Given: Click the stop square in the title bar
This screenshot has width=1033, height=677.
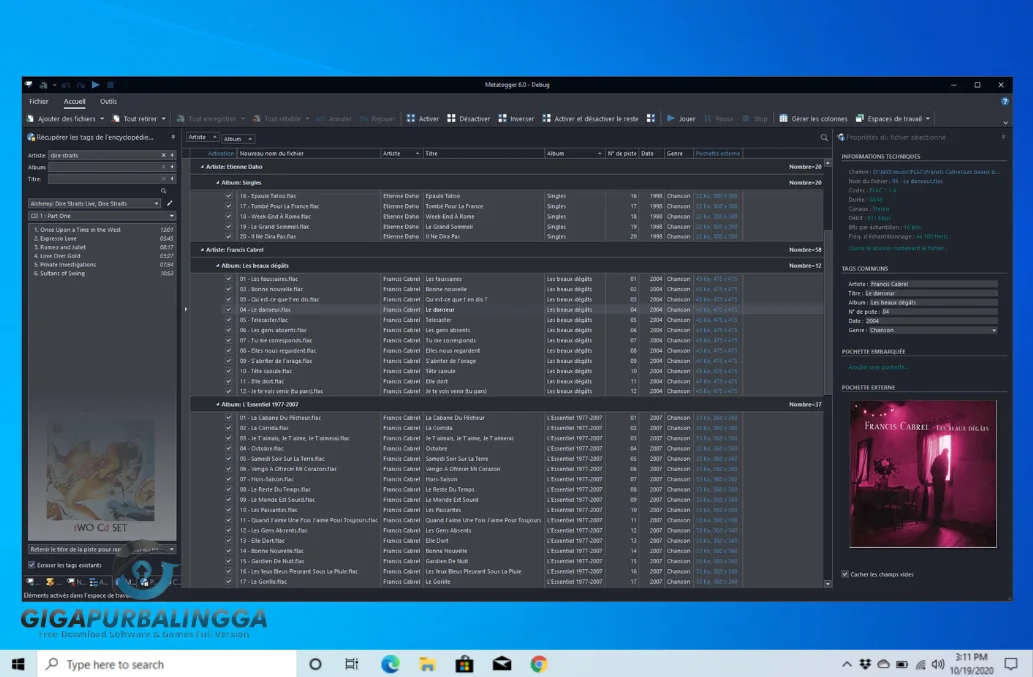Looking at the screenshot, I should pyautogui.click(x=111, y=85).
